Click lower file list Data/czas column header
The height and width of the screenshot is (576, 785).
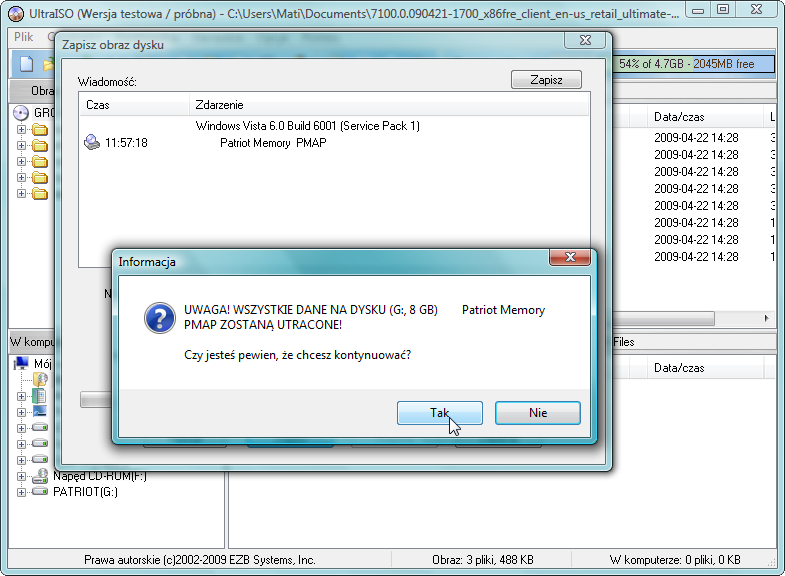coord(704,368)
